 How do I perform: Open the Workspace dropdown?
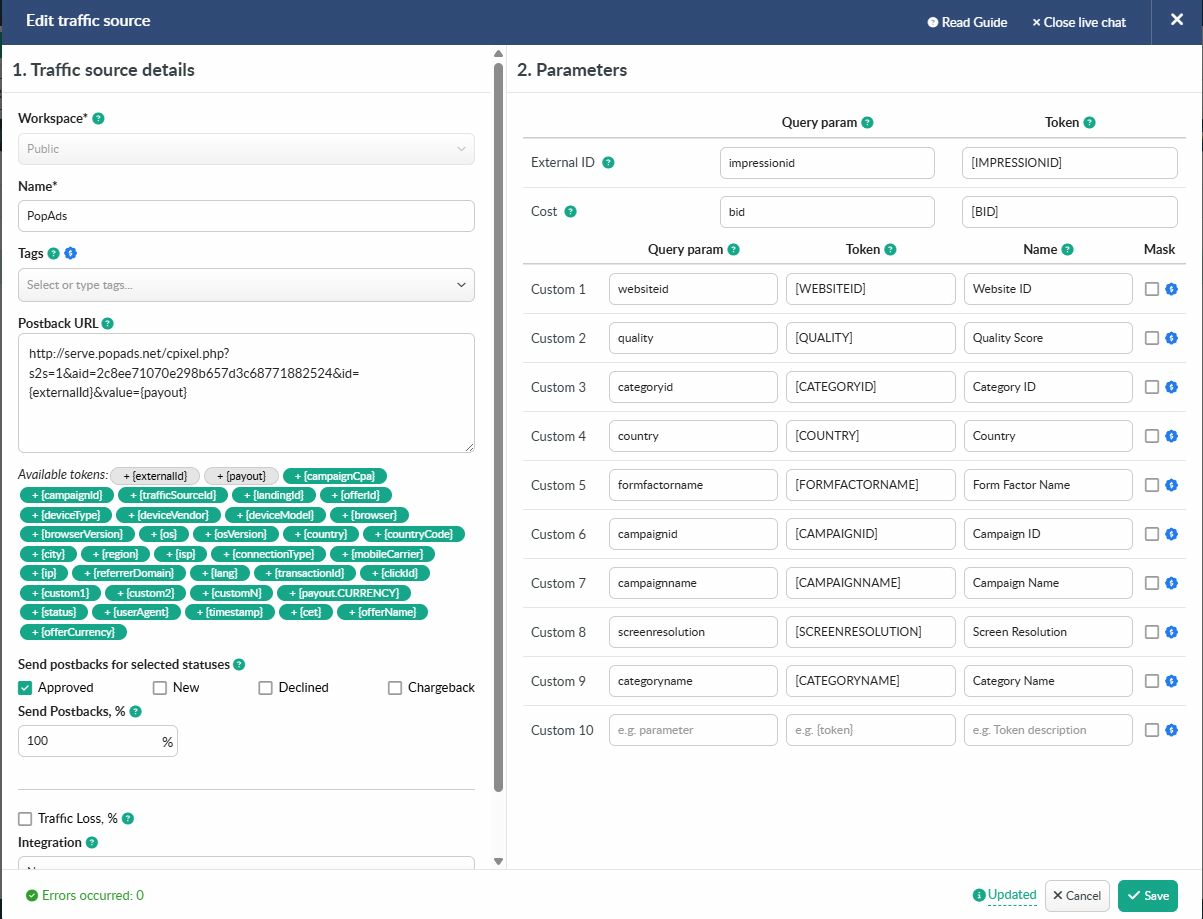(246, 149)
